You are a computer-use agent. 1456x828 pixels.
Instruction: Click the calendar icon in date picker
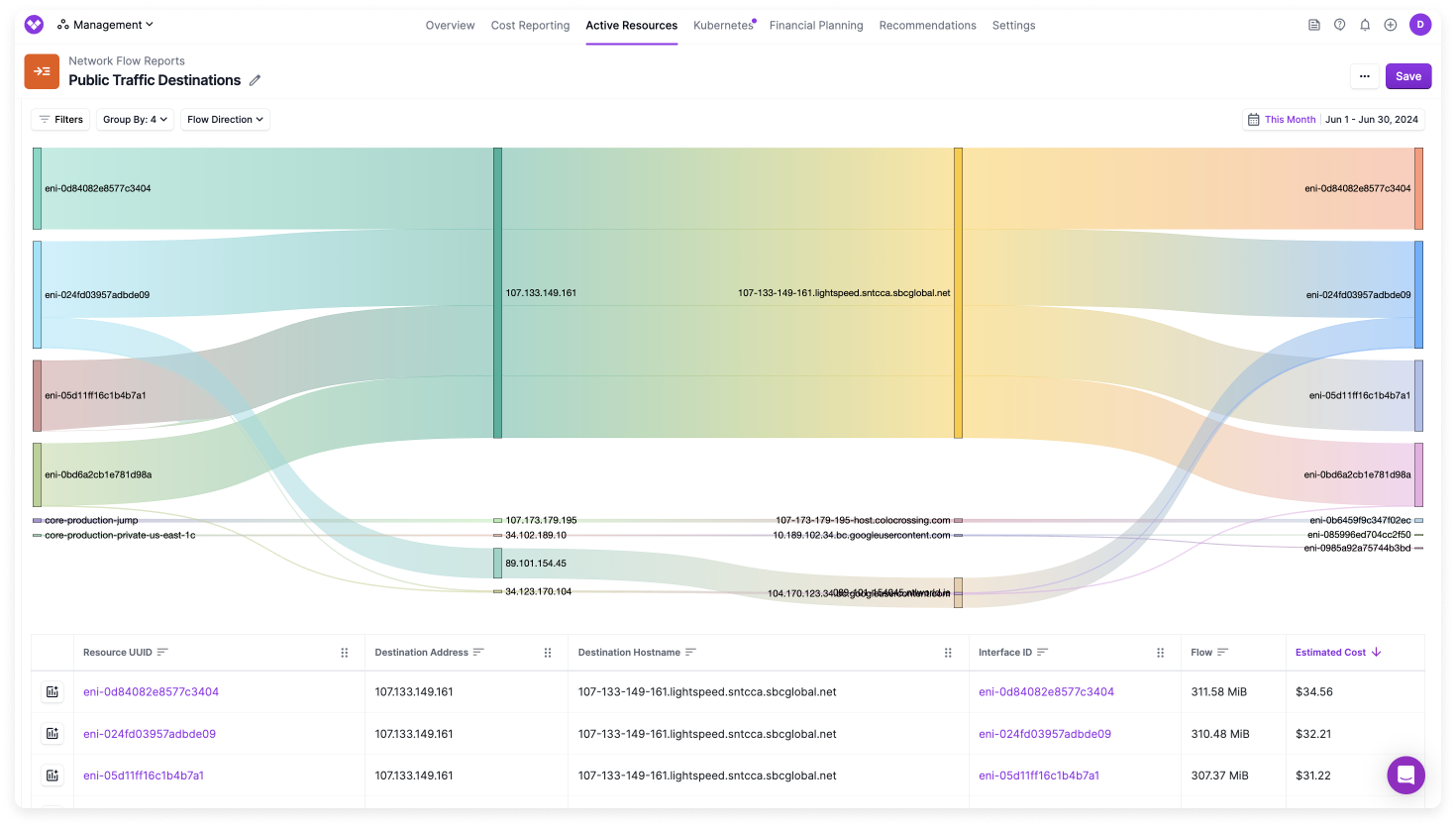point(1254,120)
